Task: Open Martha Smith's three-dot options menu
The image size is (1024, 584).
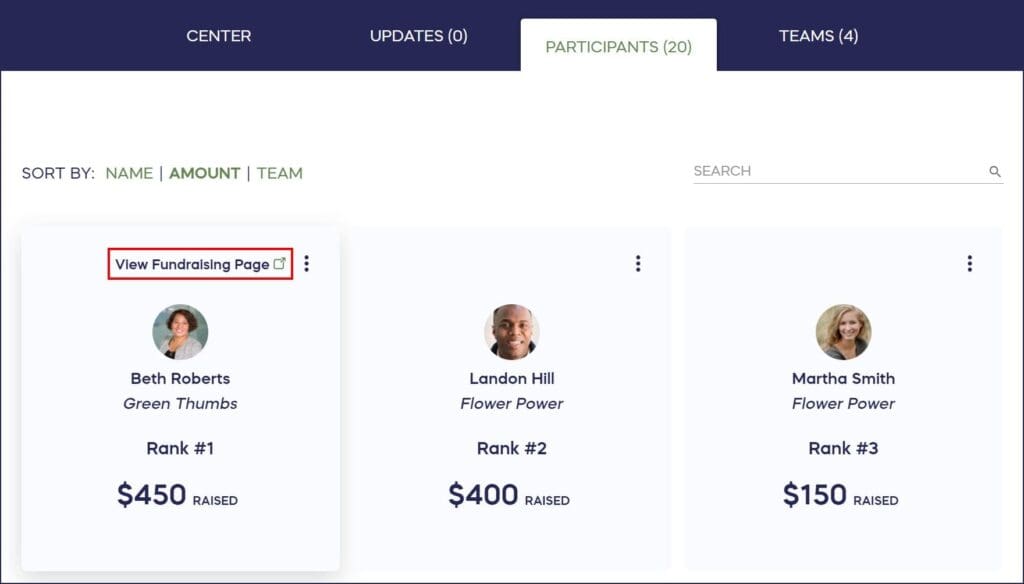Action: point(969,263)
